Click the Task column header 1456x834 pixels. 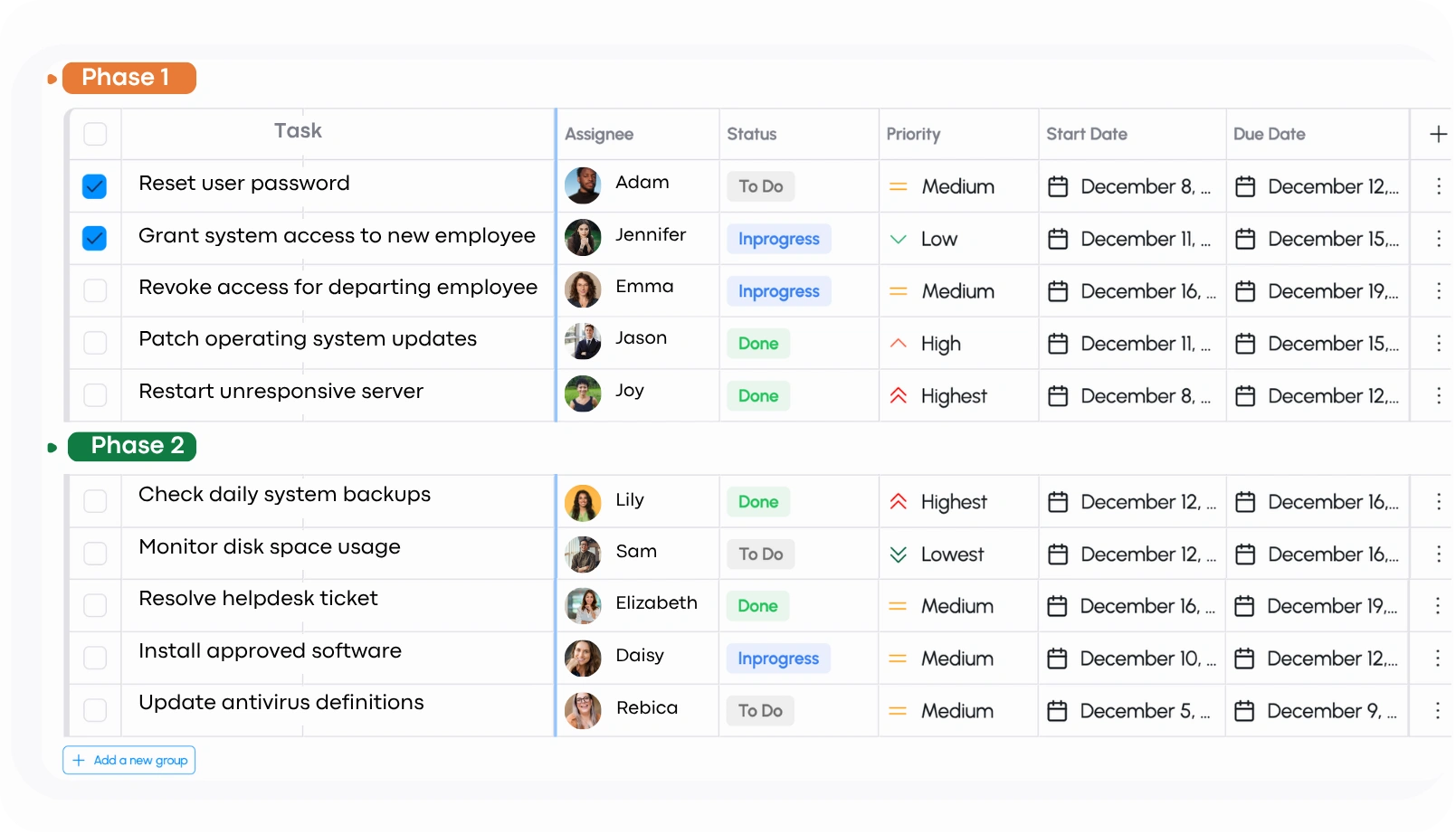(298, 131)
